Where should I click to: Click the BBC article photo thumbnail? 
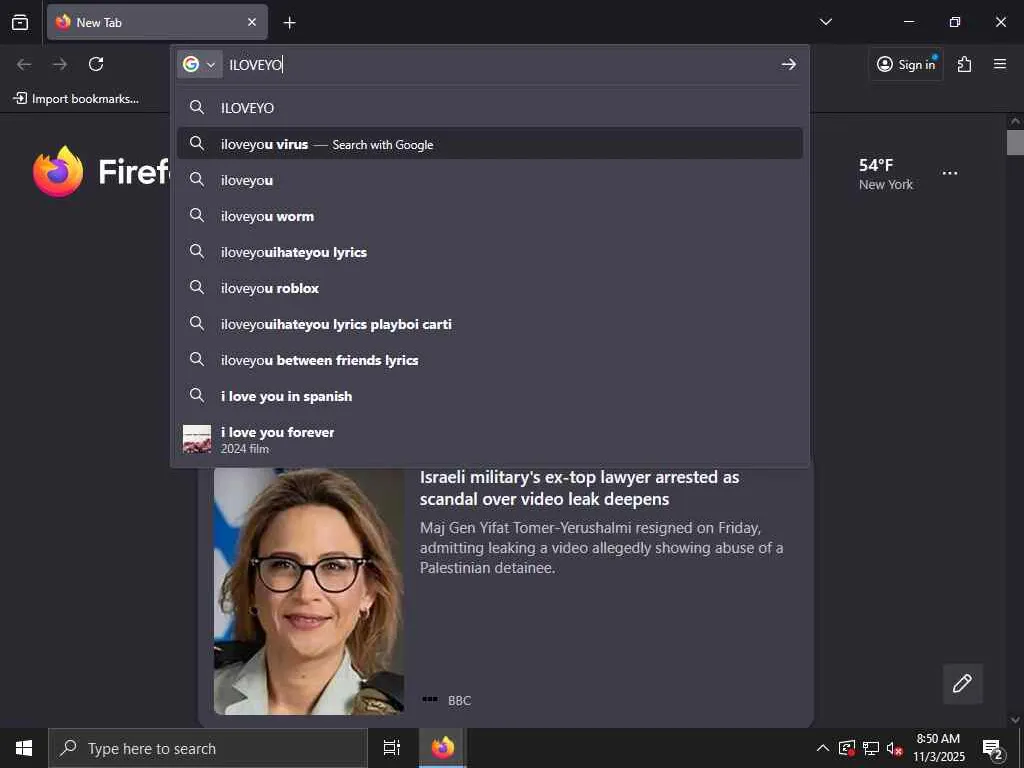point(309,590)
